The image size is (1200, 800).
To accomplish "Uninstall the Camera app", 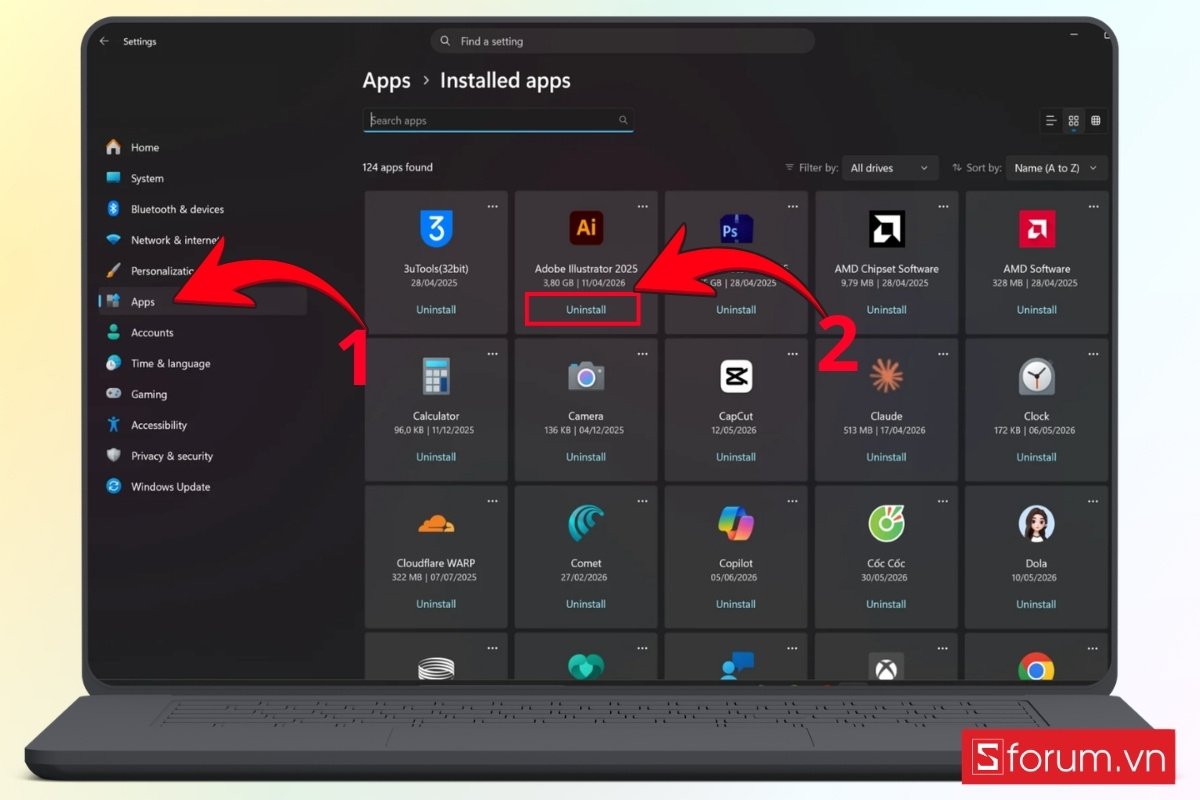I will [x=586, y=457].
